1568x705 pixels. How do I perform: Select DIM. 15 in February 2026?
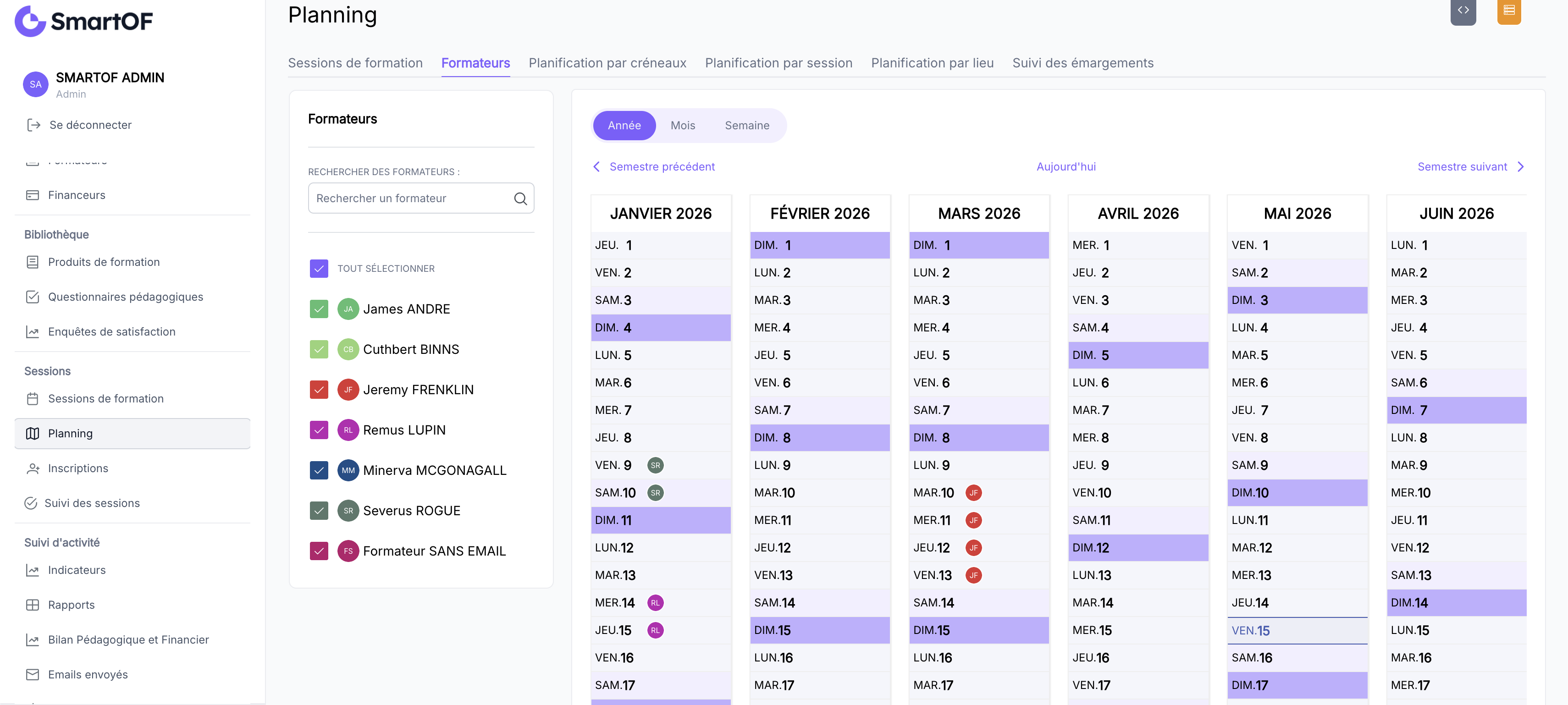coord(819,630)
